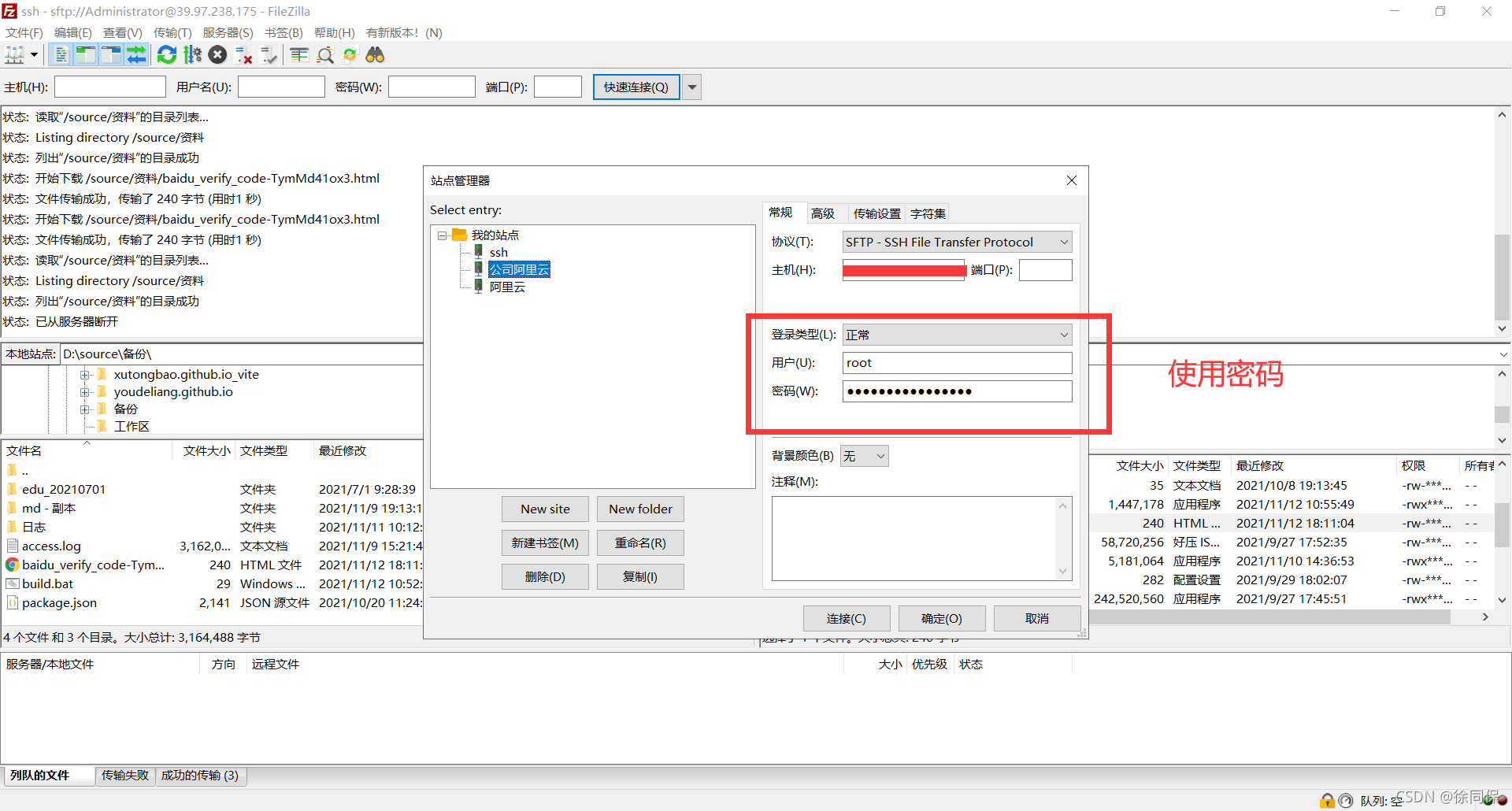Viewport: 1512px width, 811px height.
Task: Open the directory listing filters
Action: (x=298, y=54)
